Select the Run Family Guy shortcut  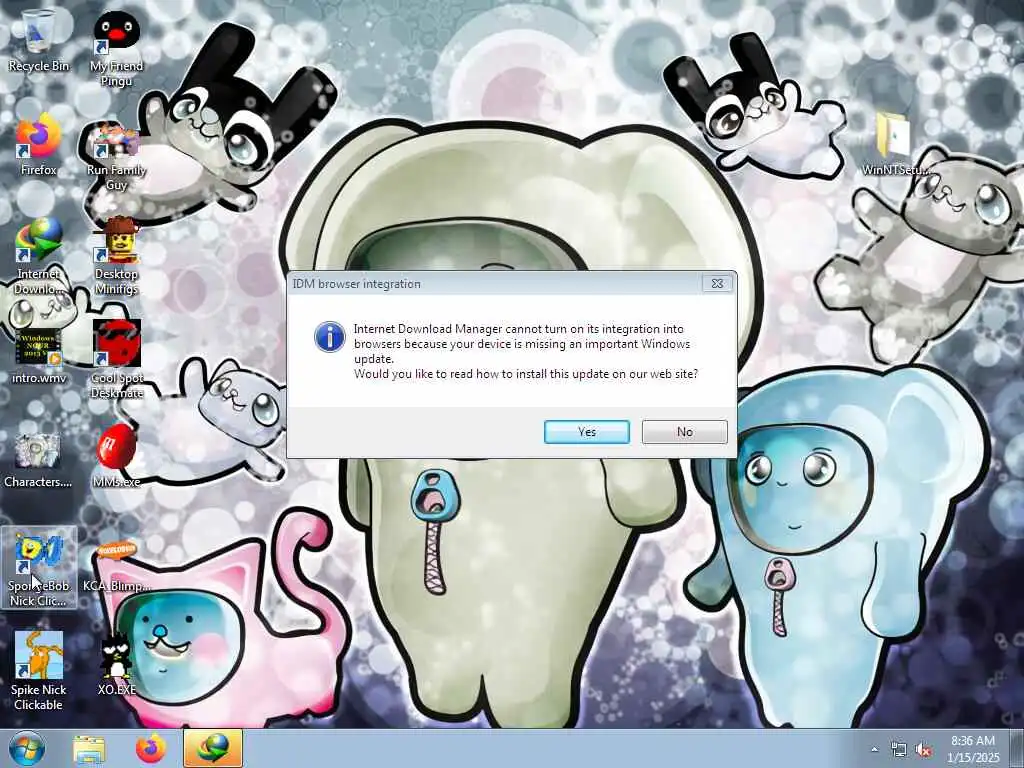click(116, 157)
